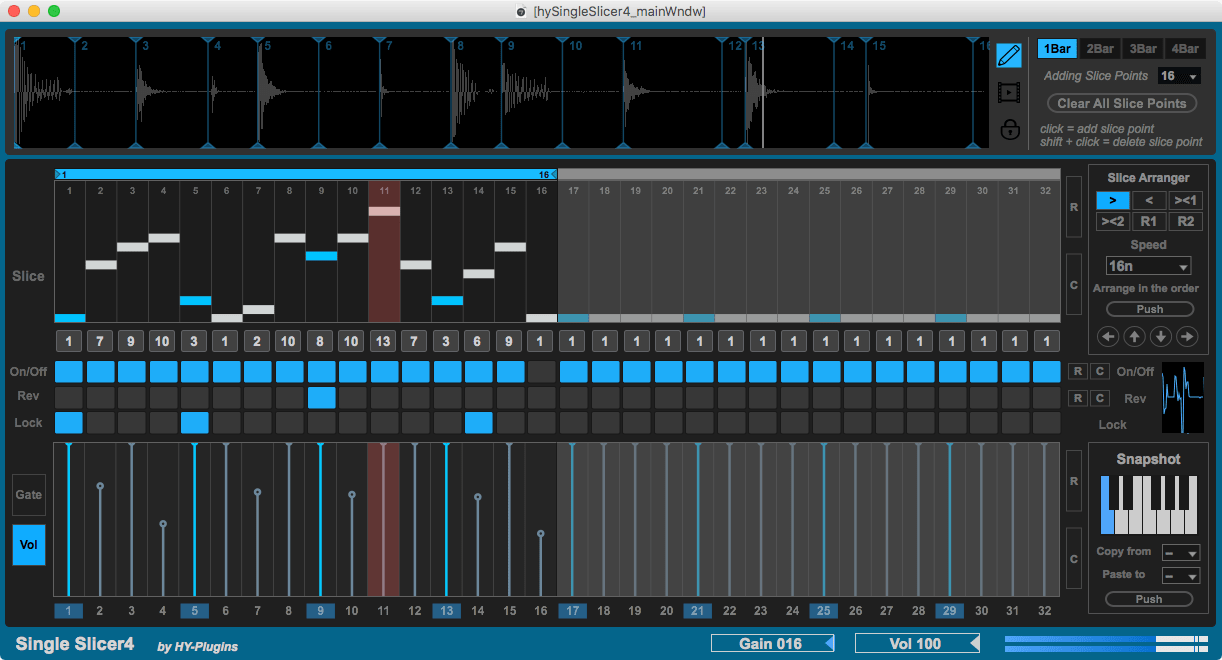Click the down arrow in Slice Arranger
1222x660 pixels.
1161,336
